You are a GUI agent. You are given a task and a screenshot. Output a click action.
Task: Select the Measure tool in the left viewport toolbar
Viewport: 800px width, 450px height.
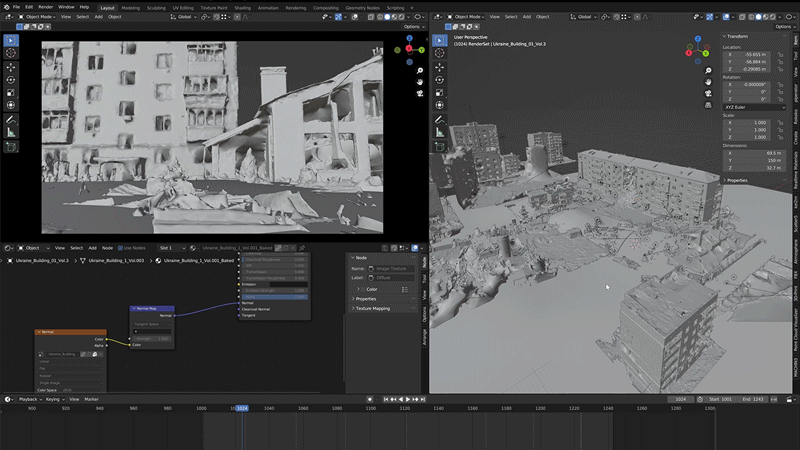[x=11, y=133]
